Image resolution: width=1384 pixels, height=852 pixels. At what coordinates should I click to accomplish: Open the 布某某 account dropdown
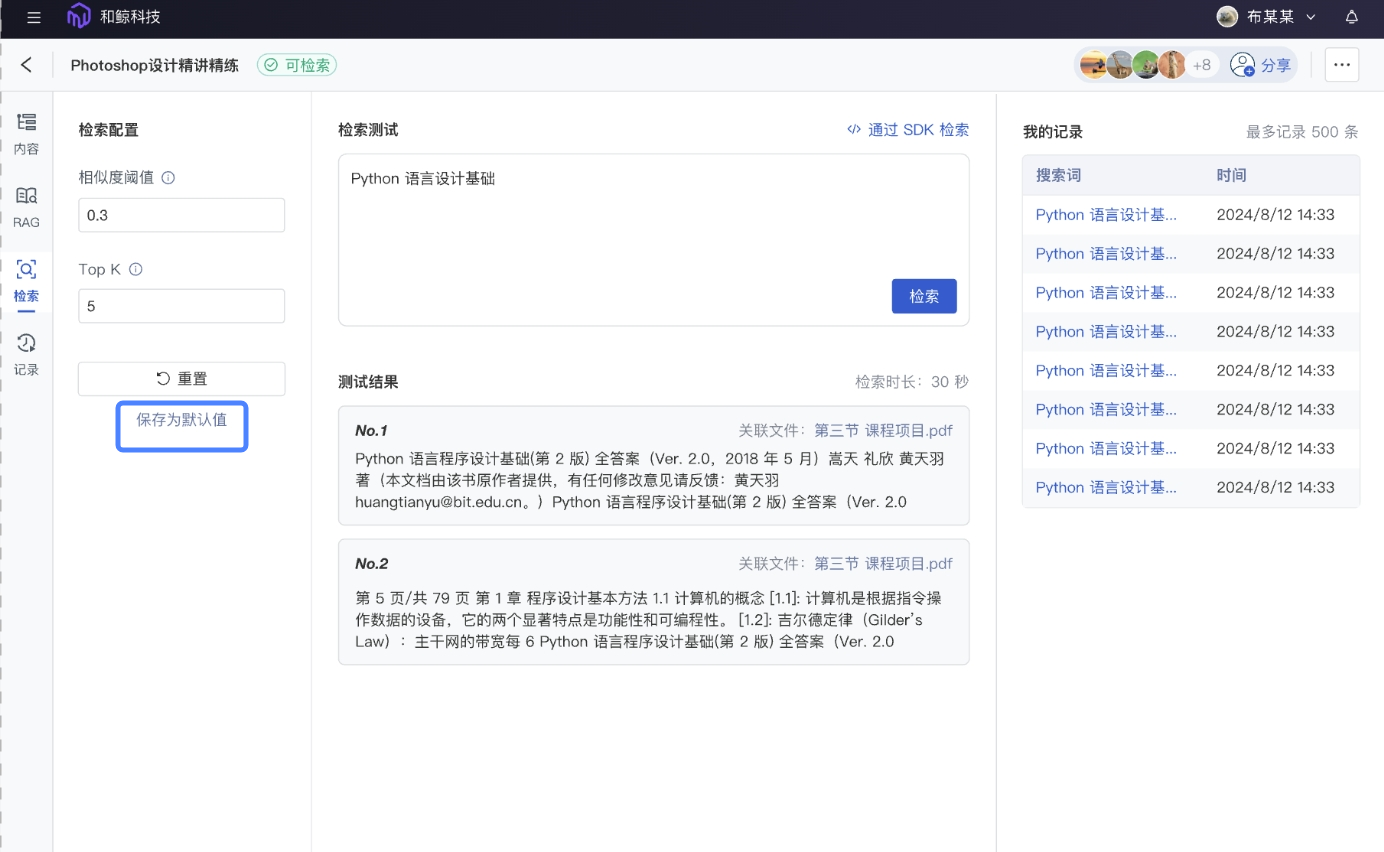click(1266, 17)
